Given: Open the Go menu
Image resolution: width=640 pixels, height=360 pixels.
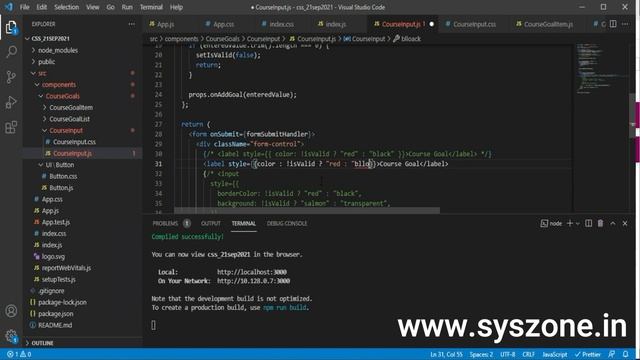Looking at the screenshot, I should [110, 7].
